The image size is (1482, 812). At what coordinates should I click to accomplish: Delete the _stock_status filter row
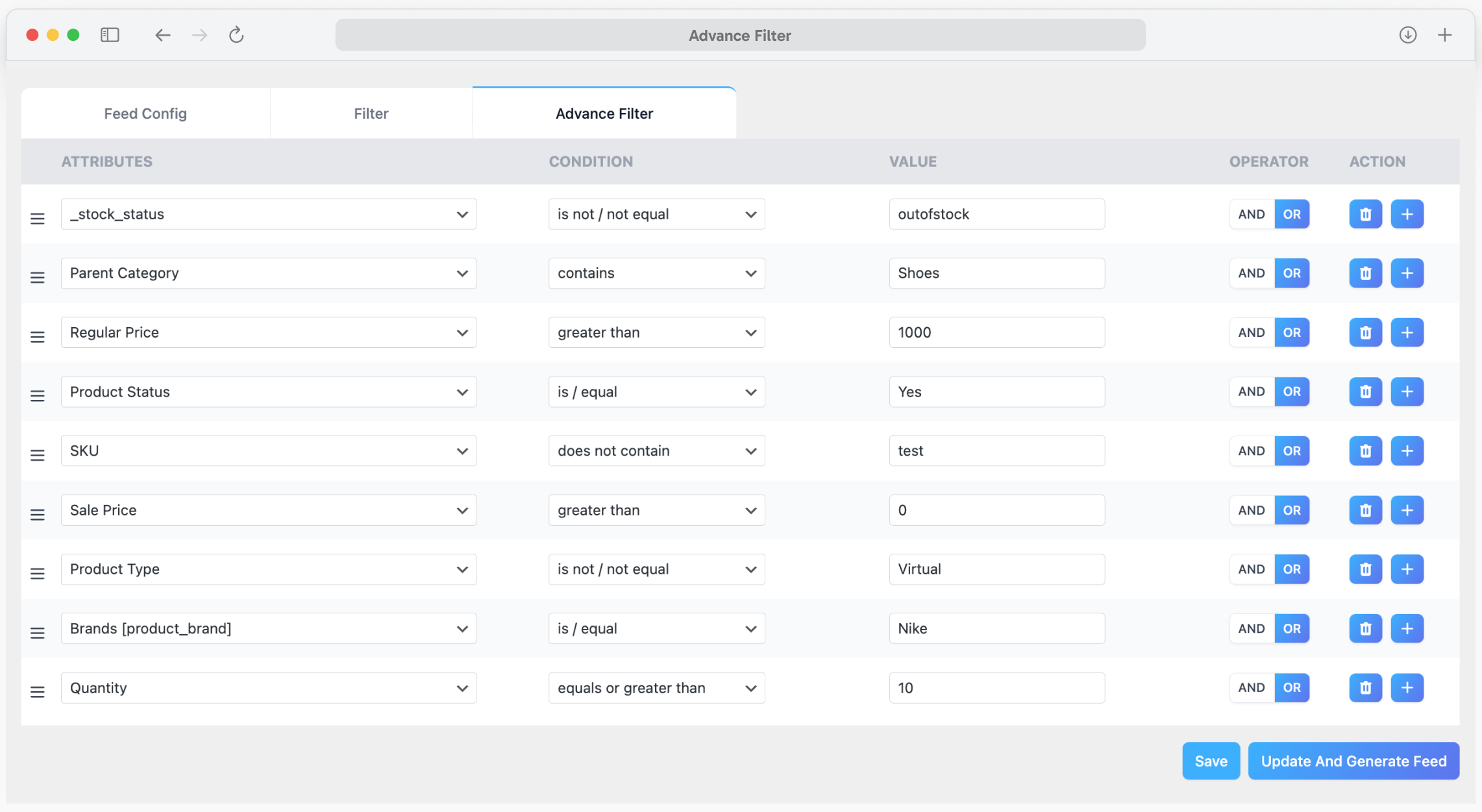pos(1365,214)
